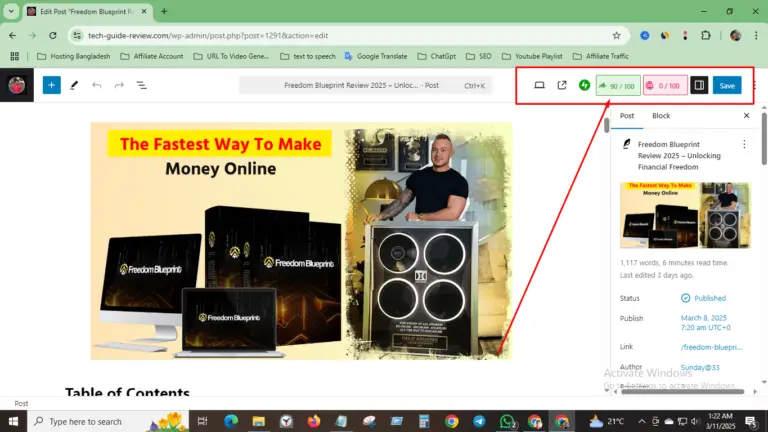768x432 pixels.
Task: View post in new tab icon
Action: pos(562,85)
